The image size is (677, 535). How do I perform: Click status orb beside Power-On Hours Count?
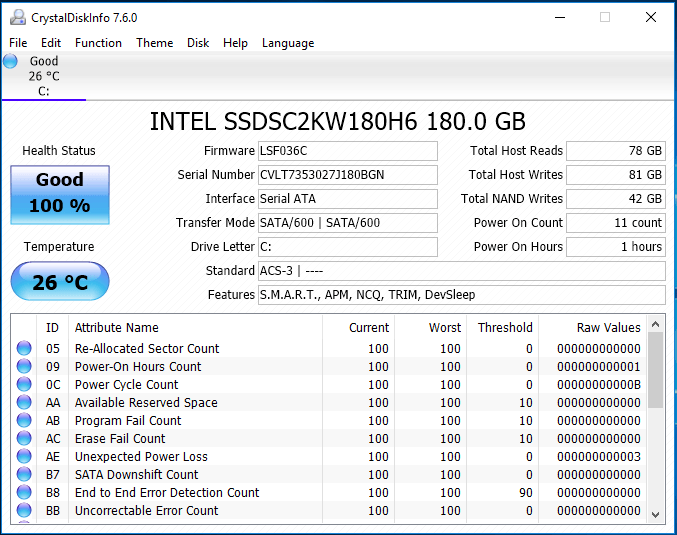[x=24, y=367]
